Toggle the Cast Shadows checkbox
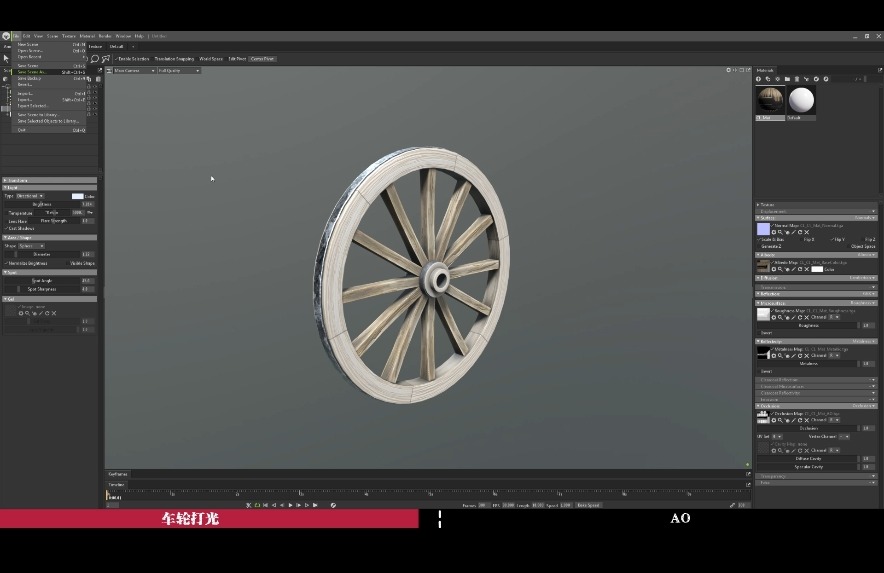The height and width of the screenshot is (573, 884). click(x=8, y=228)
